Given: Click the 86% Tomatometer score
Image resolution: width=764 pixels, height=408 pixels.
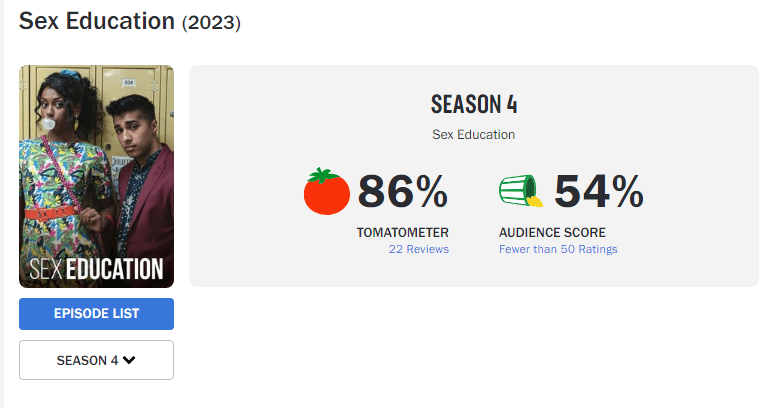Looking at the screenshot, I should pos(403,192).
